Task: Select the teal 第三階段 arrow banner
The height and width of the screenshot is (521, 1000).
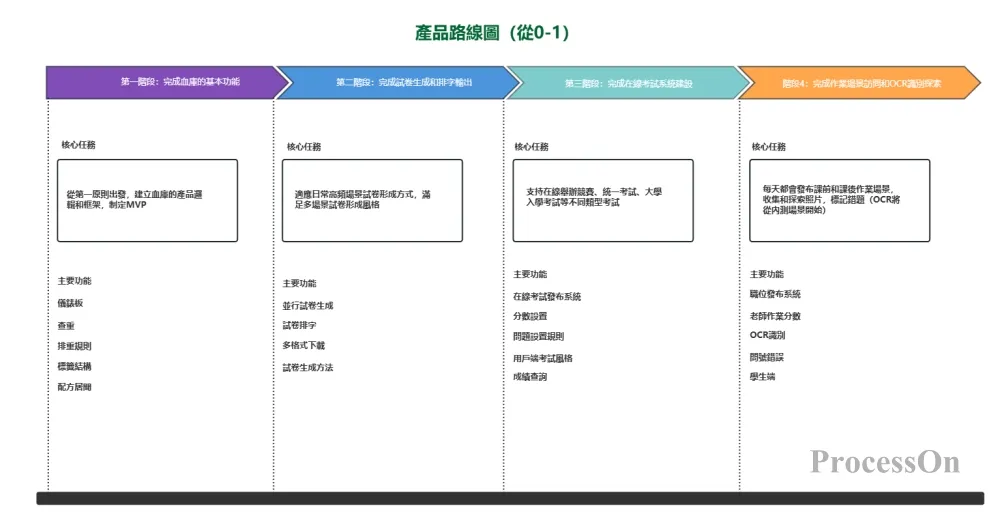Action: pos(620,83)
